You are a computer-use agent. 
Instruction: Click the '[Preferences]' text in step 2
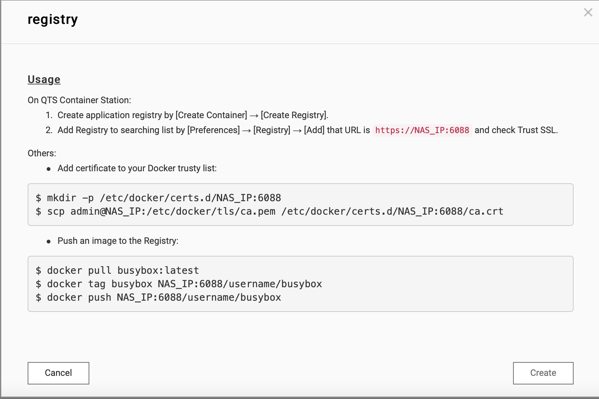point(214,130)
